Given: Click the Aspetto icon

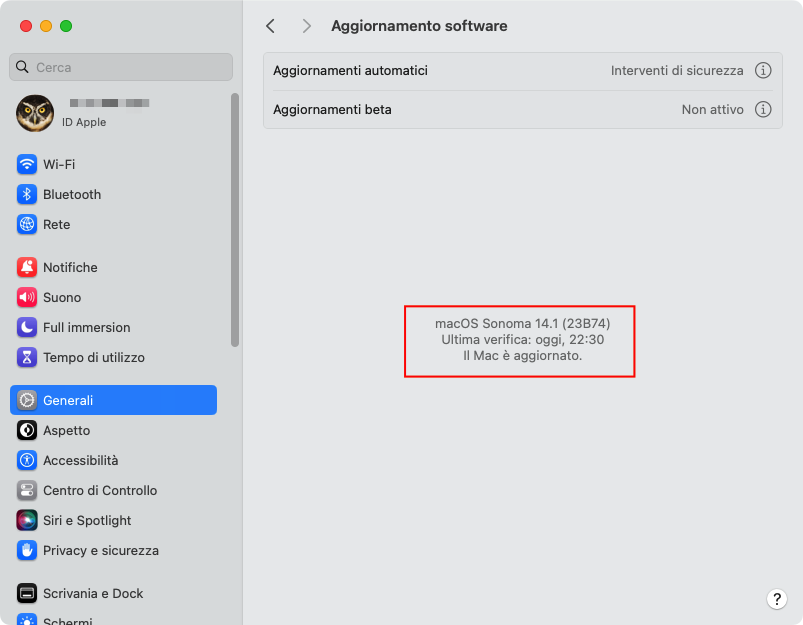Looking at the screenshot, I should (27, 430).
